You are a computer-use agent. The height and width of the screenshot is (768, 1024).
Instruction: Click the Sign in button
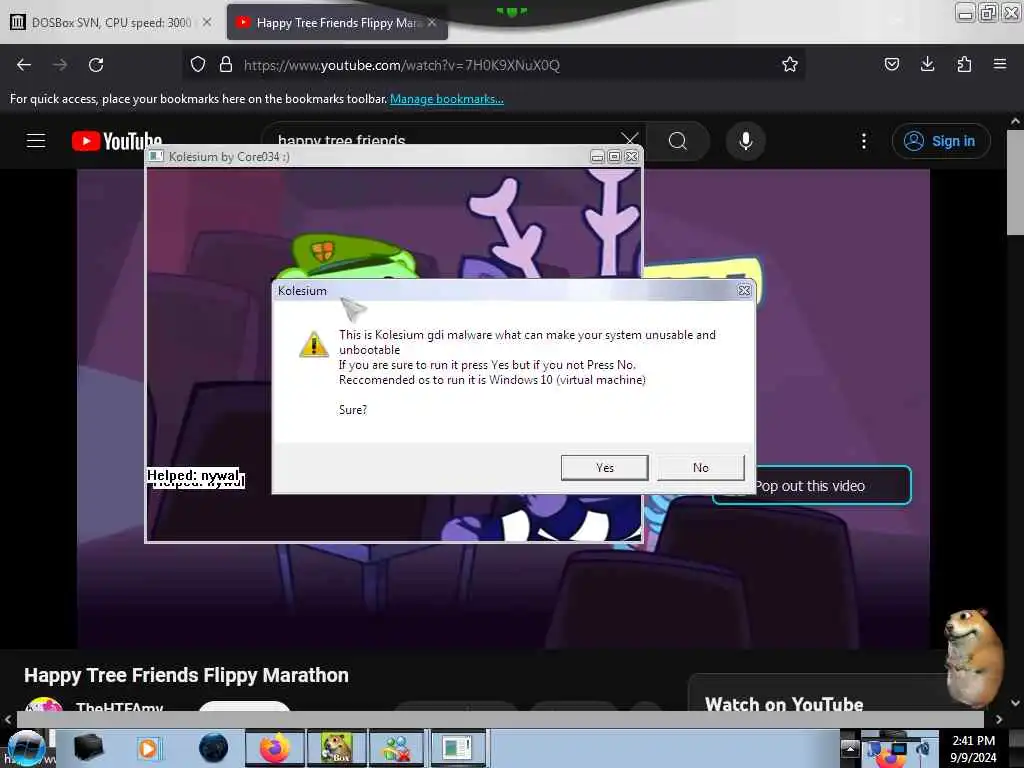click(941, 140)
